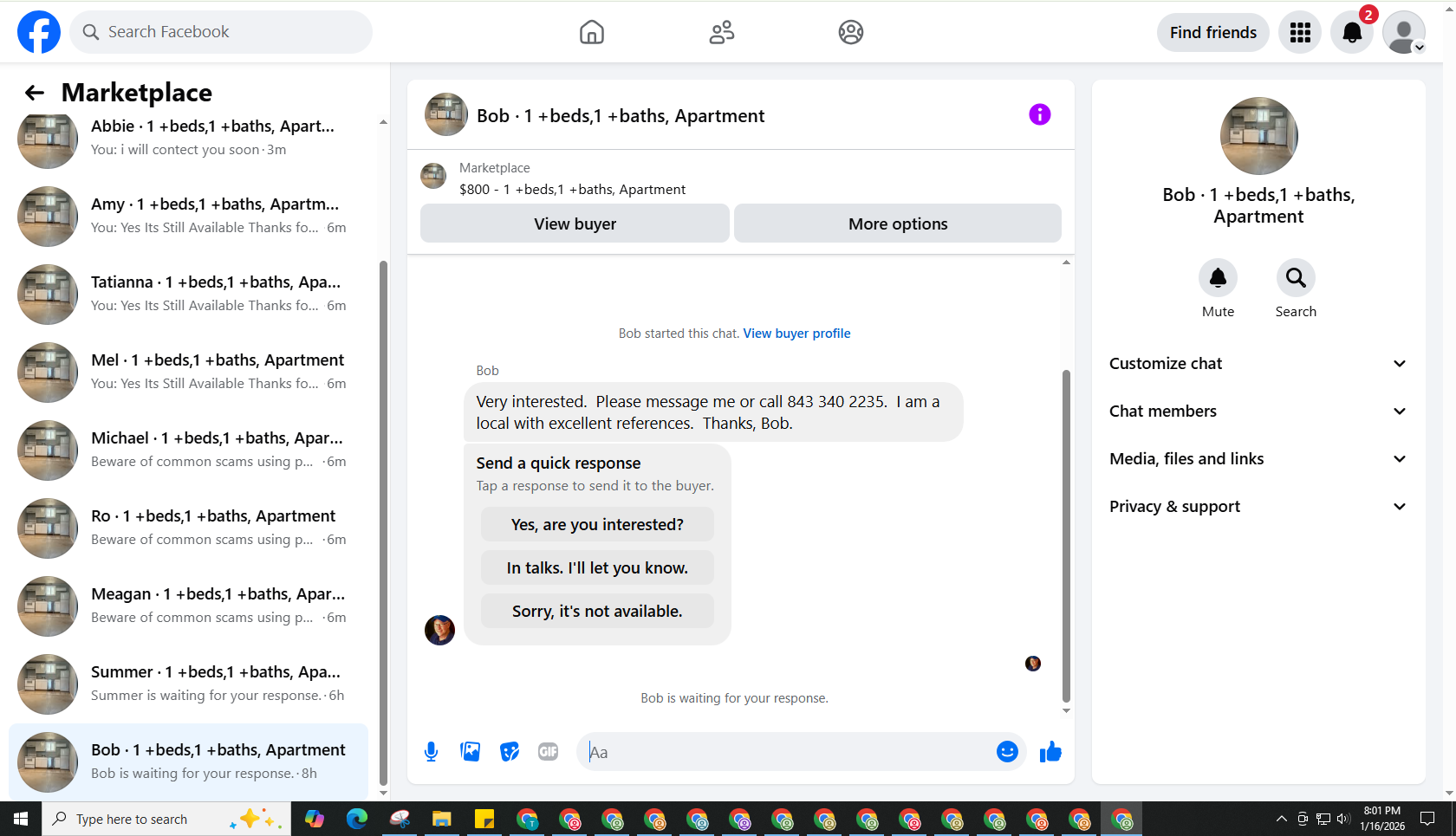Click the Windows 'Type here to search' box

(166, 819)
